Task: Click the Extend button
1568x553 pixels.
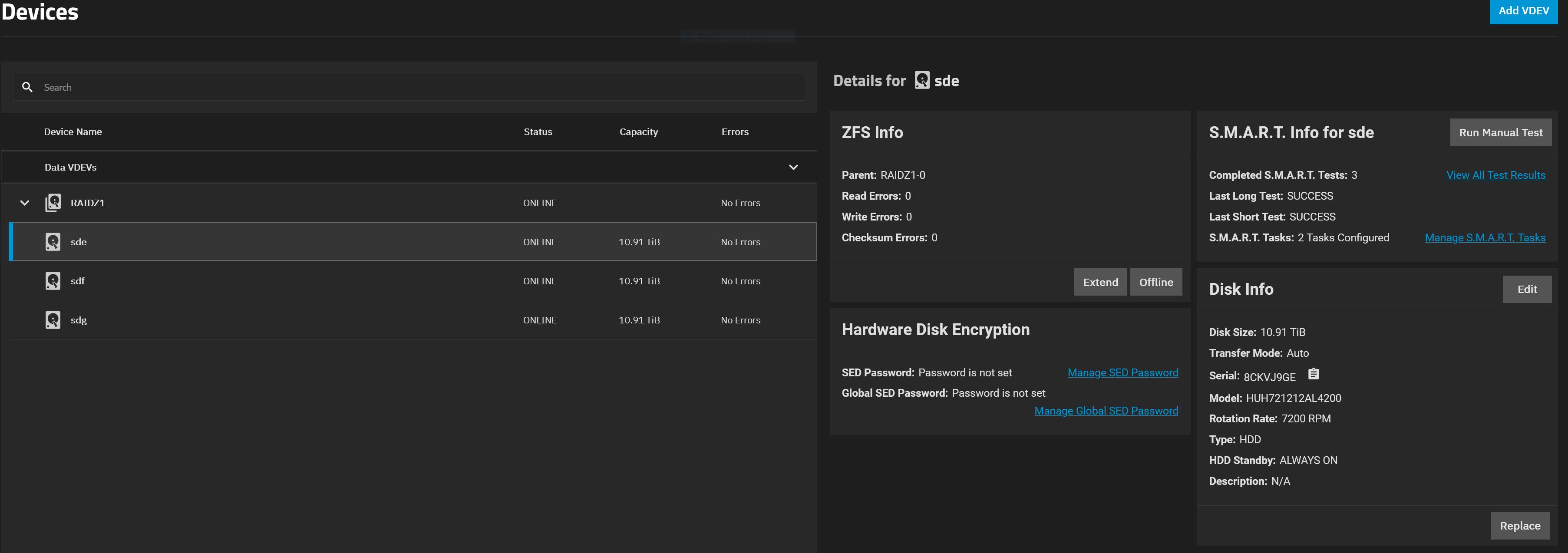Action: click(1100, 282)
